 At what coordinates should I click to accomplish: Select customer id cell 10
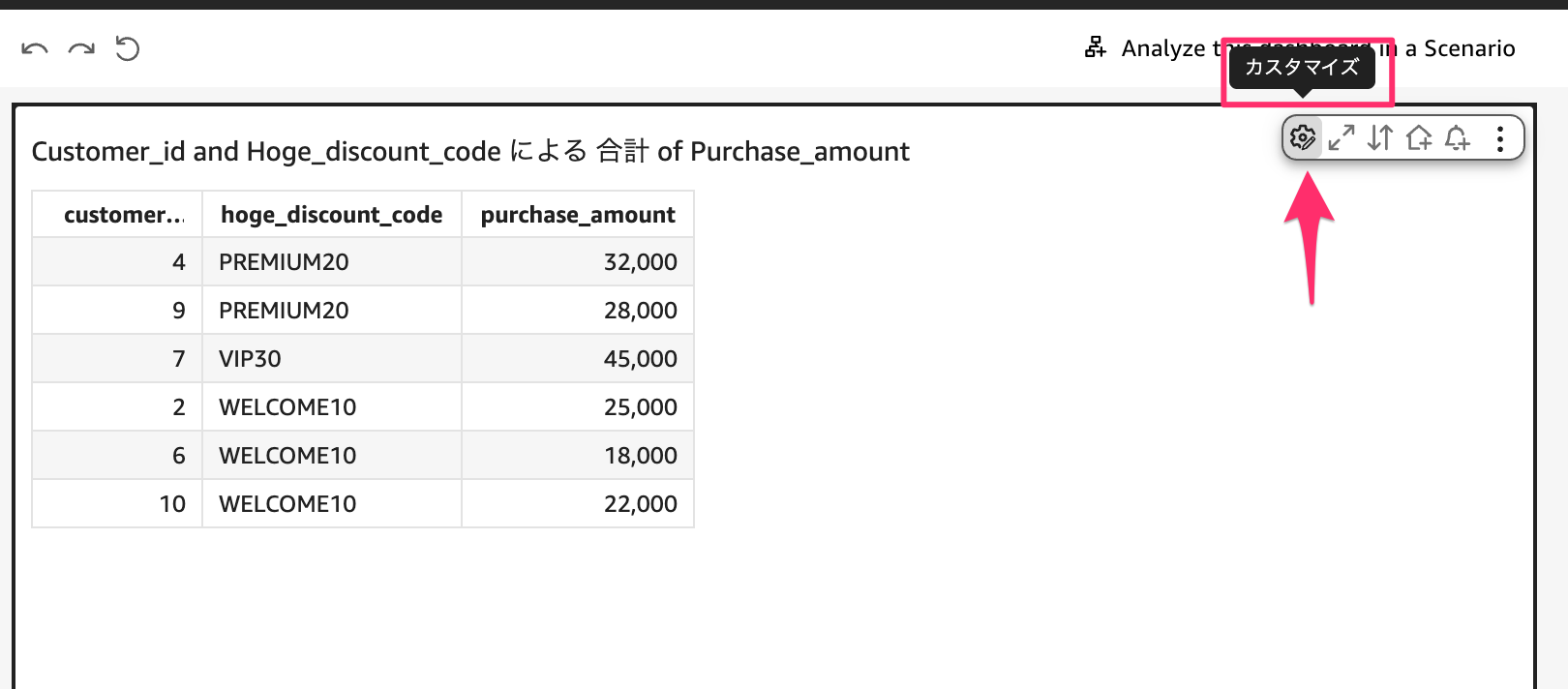coord(117,504)
